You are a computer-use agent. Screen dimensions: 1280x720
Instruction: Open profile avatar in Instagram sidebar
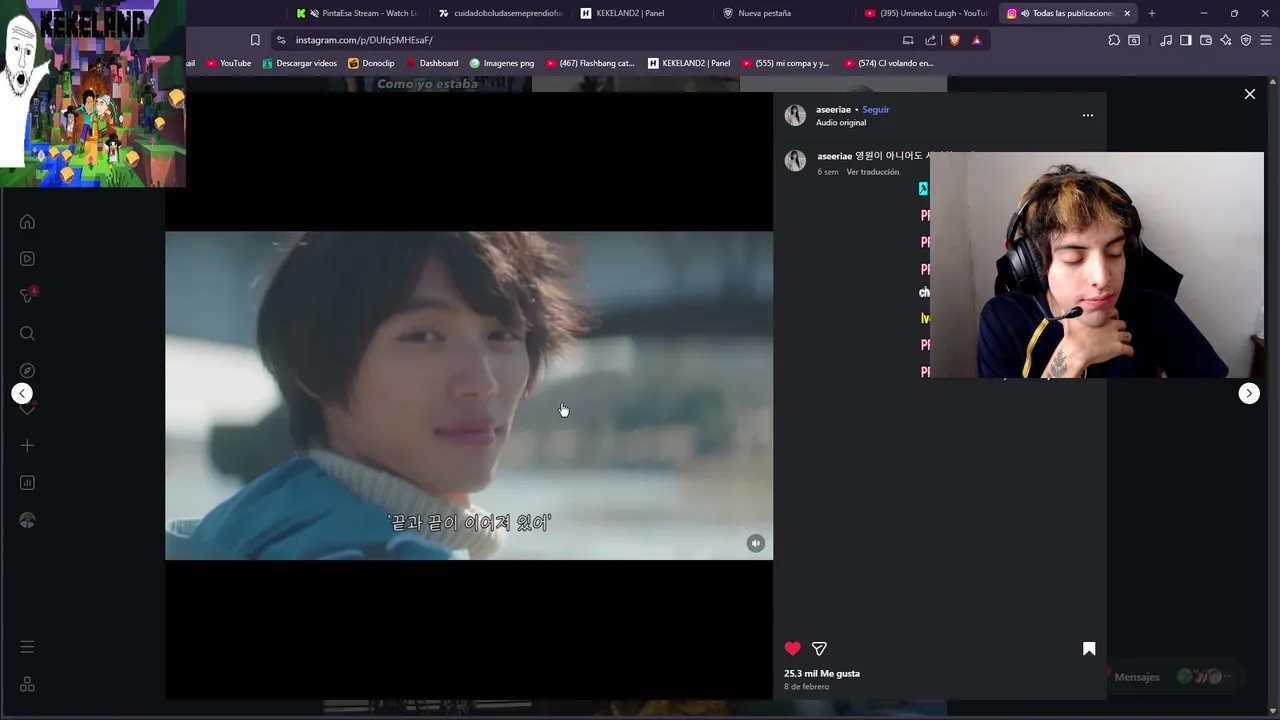(27, 520)
